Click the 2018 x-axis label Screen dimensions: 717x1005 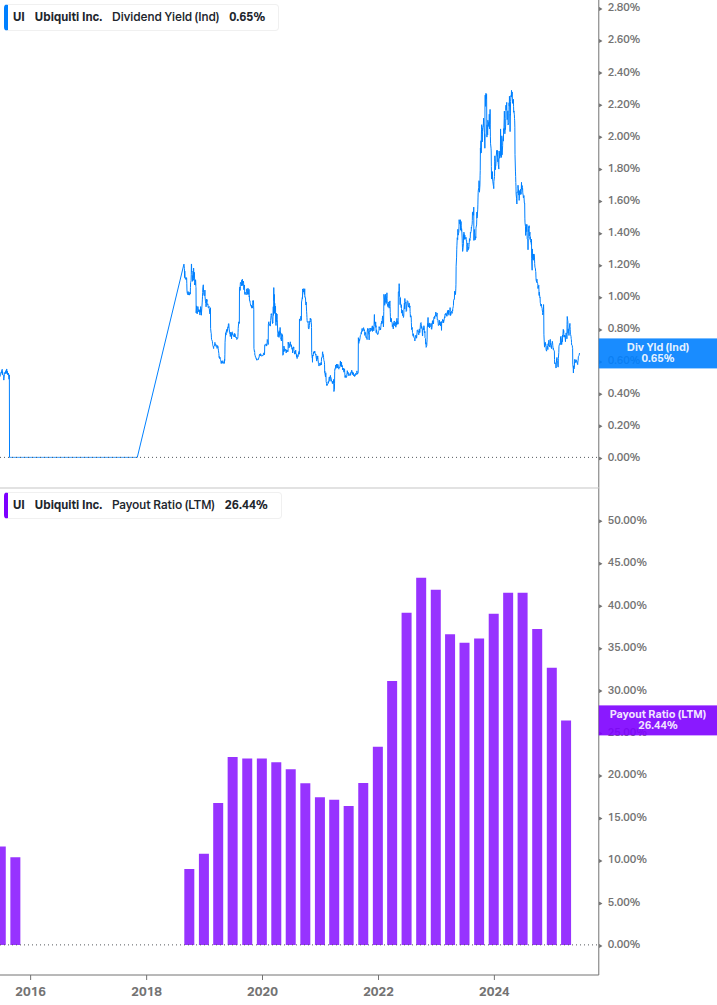(147, 992)
